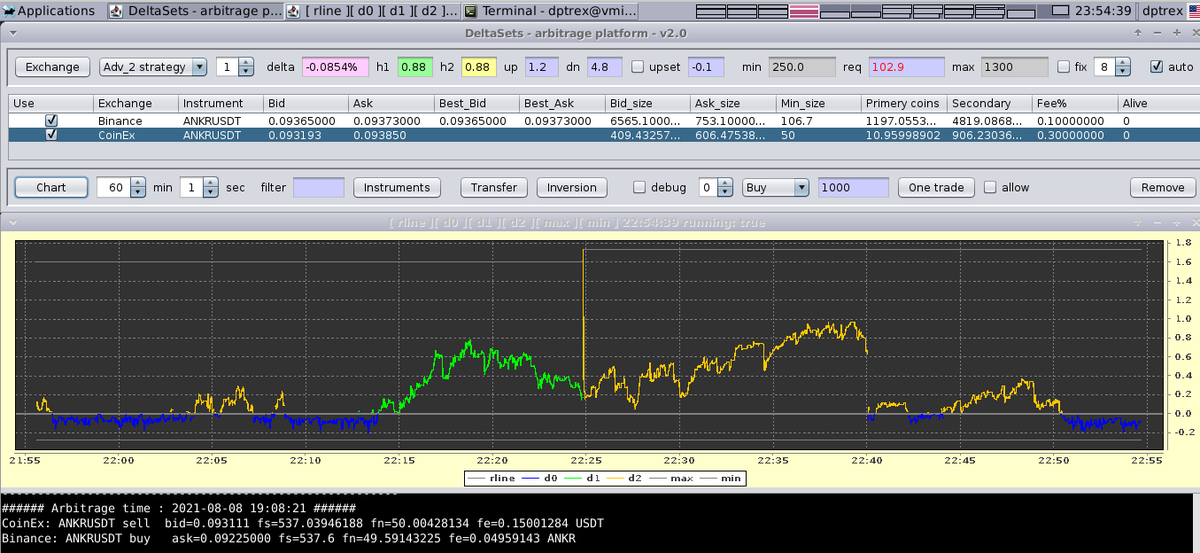
Task: Enable the debug checkbox
Action: tap(641, 187)
